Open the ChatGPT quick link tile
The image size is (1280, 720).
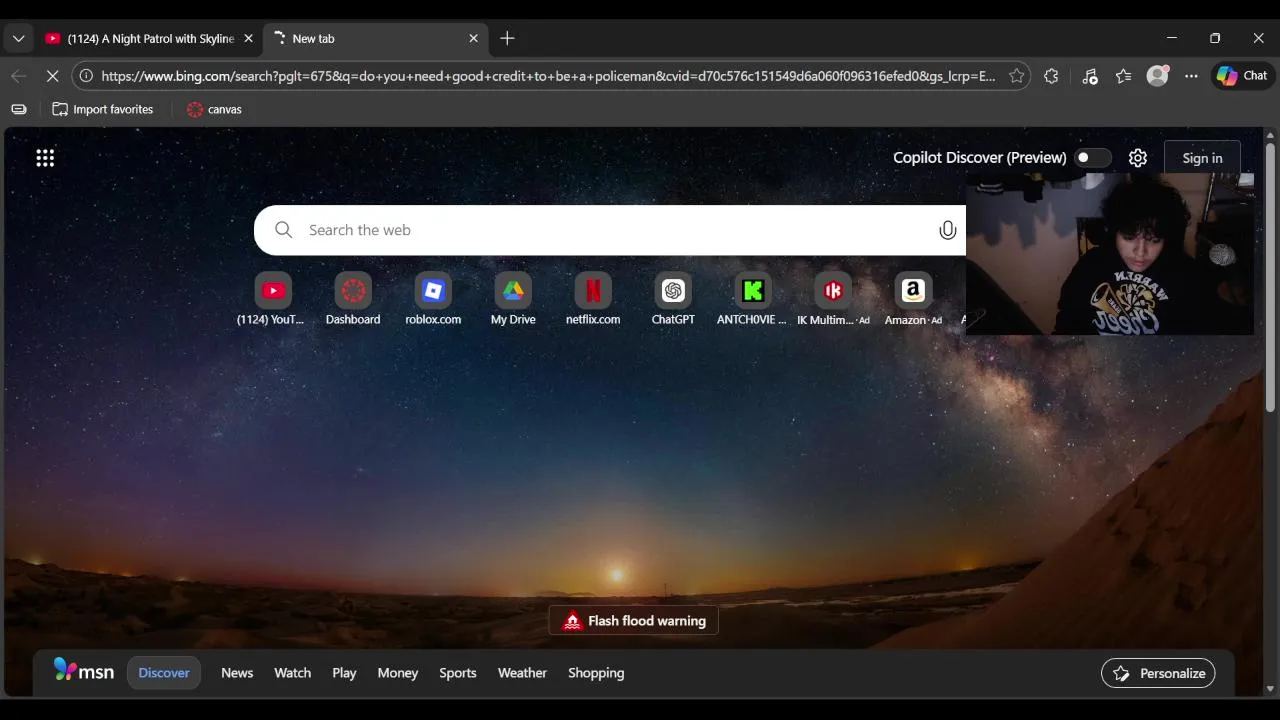(673, 299)
